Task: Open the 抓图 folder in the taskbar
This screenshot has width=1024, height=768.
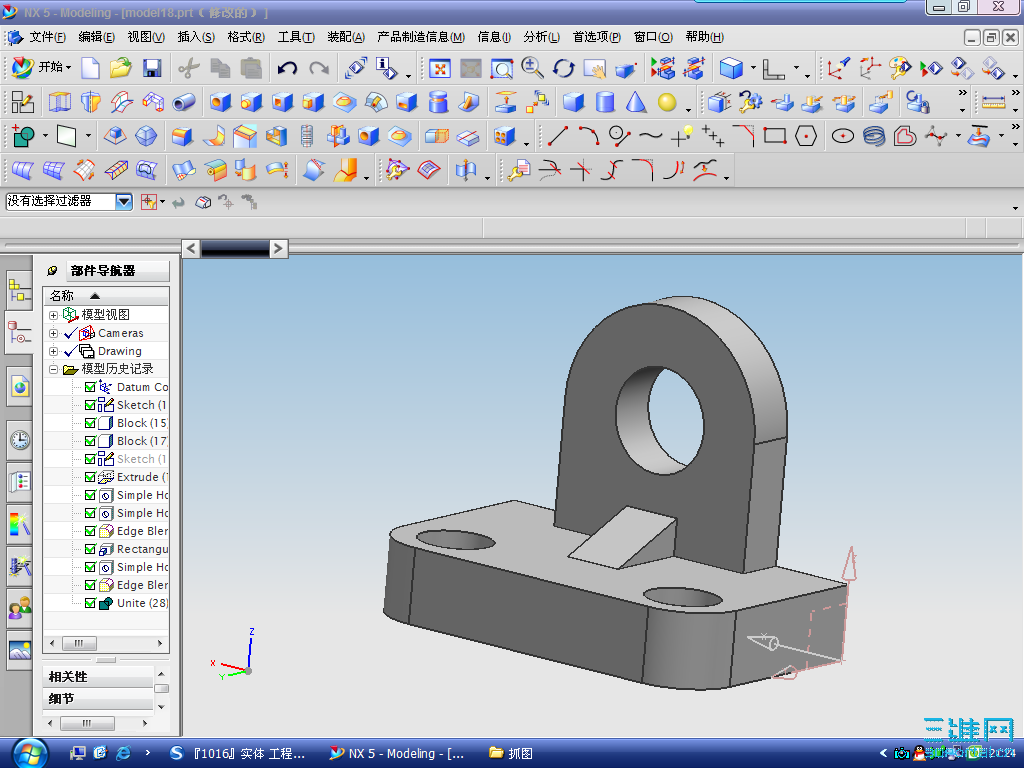Action: coord(511,754)
